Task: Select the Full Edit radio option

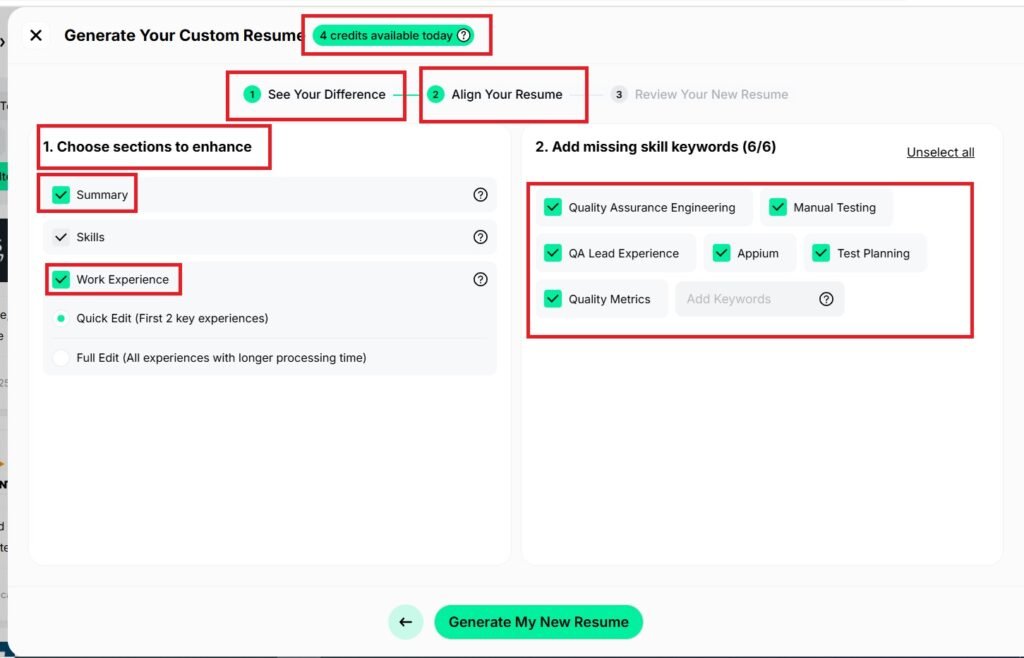Action: (61, 358)
